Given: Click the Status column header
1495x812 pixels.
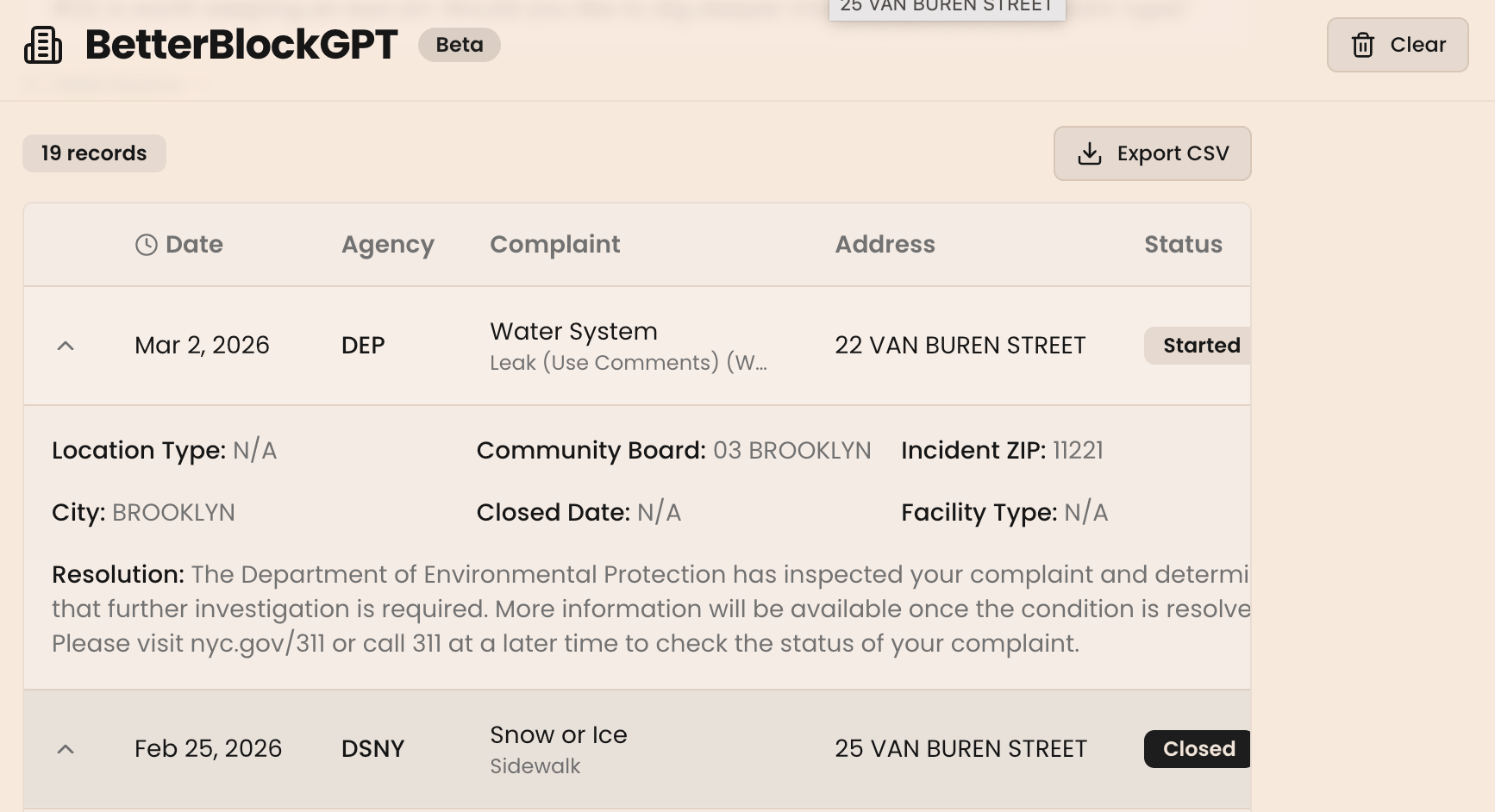Looking at the screenshot, I should coord(1183,245).
